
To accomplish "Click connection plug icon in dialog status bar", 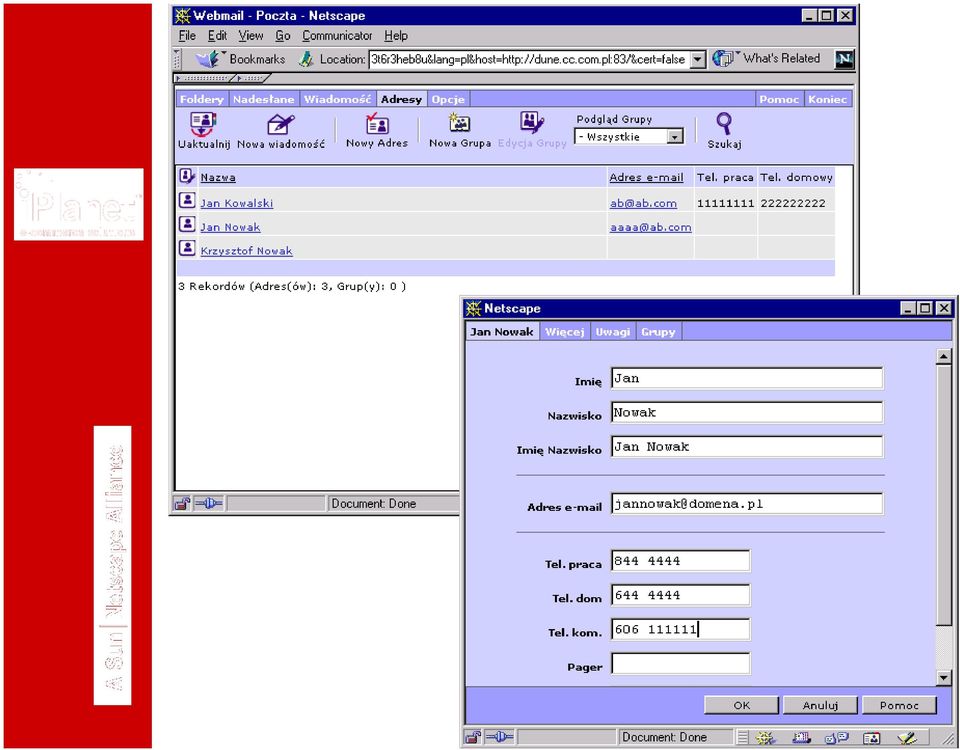I will [499, 737].
